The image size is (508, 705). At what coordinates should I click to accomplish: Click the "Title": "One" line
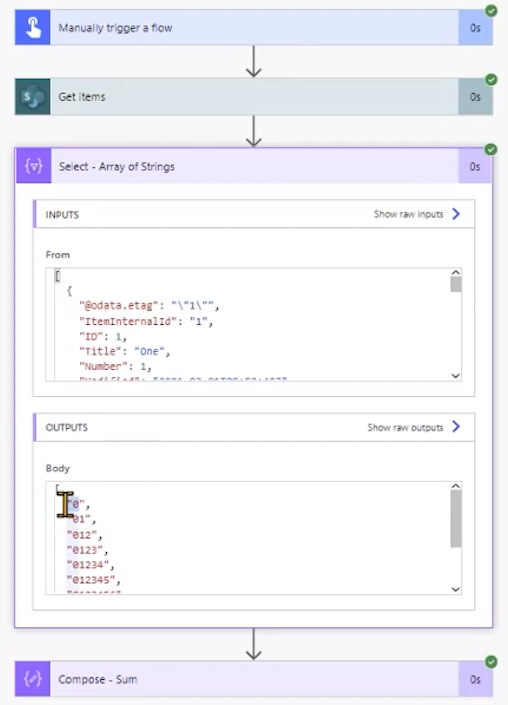[125, 352]
